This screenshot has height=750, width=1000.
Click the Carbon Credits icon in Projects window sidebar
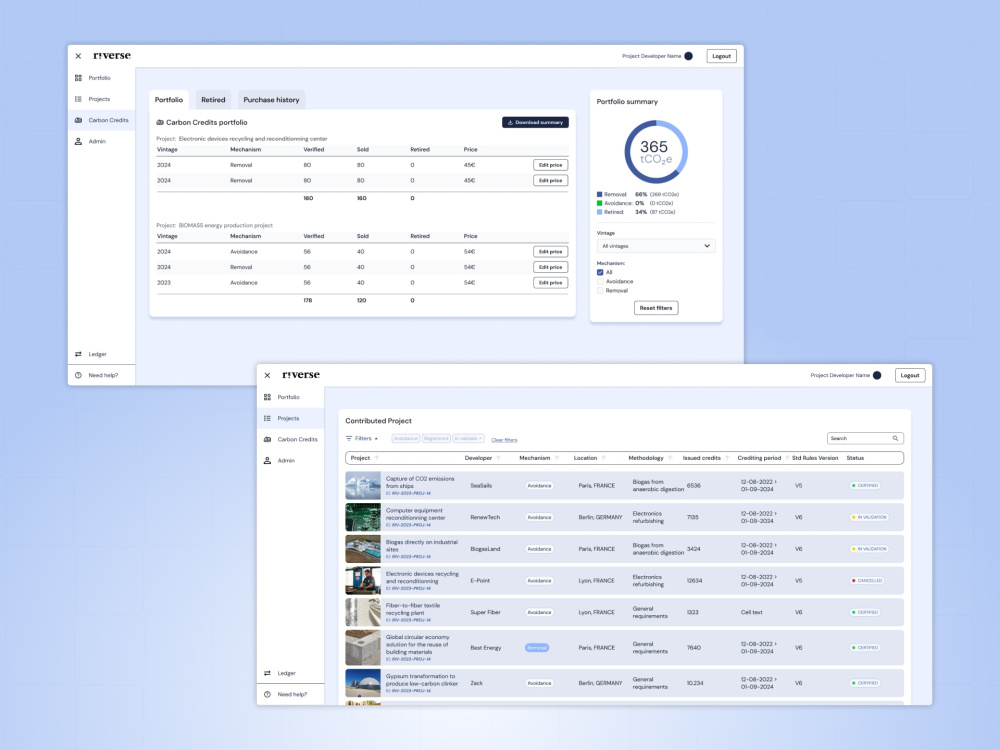tap(267, 439)
